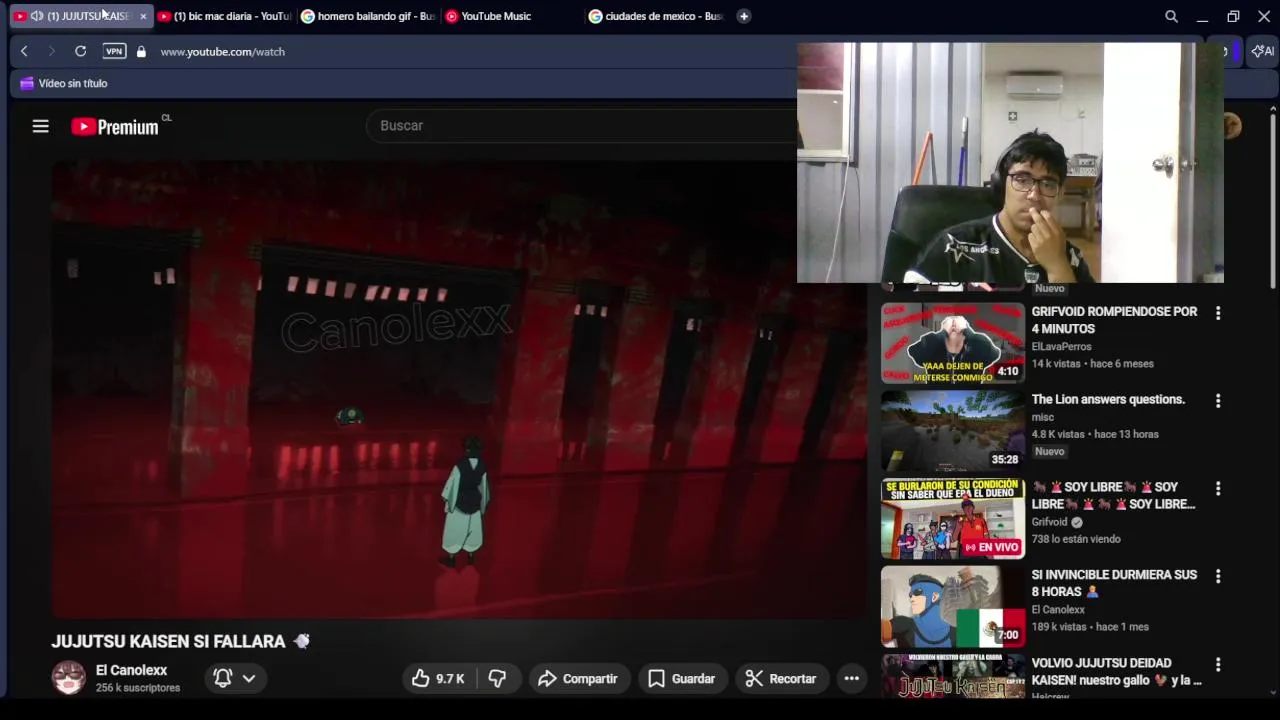Expand notification options dropdown chevron

(x=249, y=678)
